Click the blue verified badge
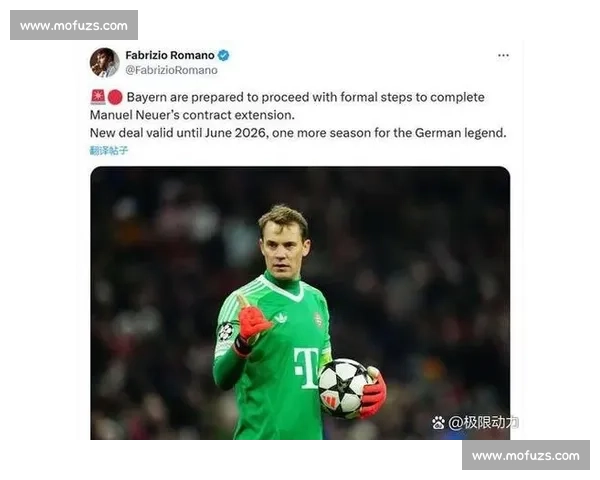This screenshot has height=480, width=600. 223,56
